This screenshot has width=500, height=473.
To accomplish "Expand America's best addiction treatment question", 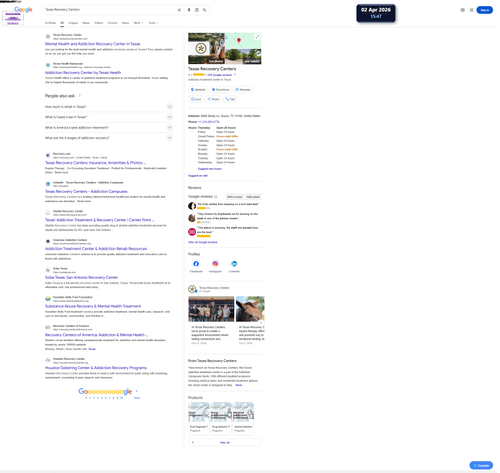I will pyautogui.click(x=109, y=127).
